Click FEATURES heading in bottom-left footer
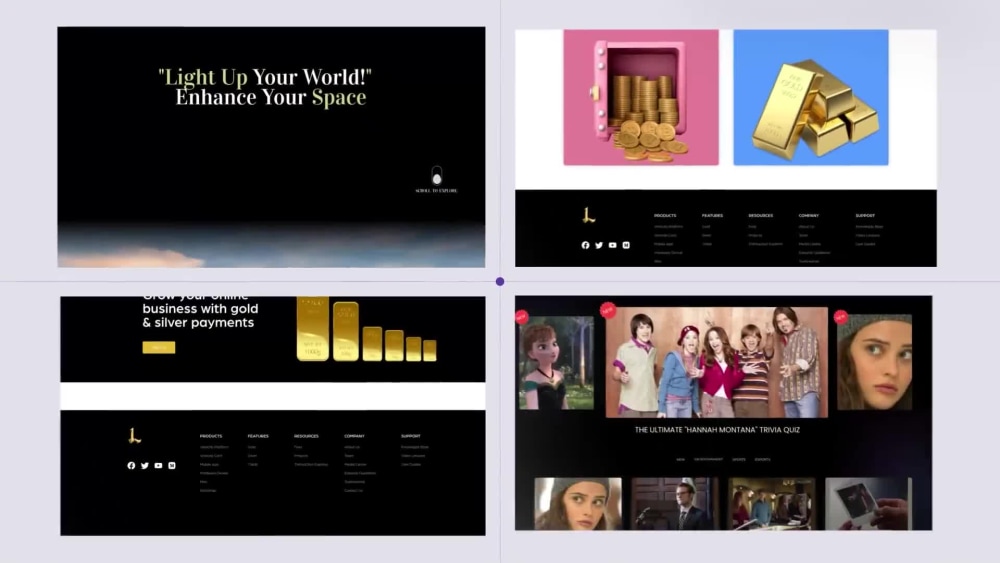Image resolution: width=1000 pixels, height=563 pixels. (x=258, y=436)
